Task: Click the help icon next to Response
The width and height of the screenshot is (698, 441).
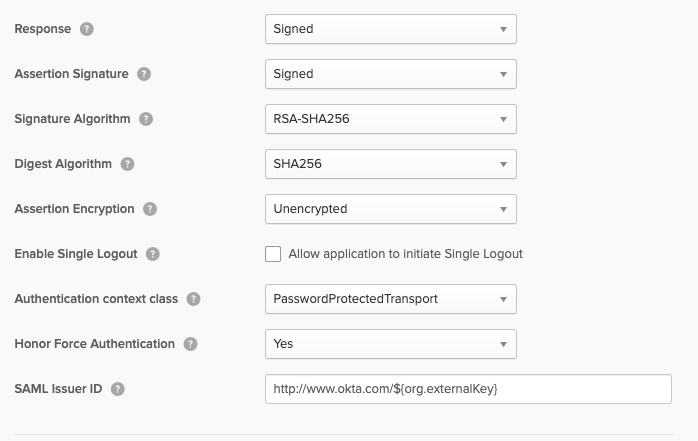Action: 87,29
